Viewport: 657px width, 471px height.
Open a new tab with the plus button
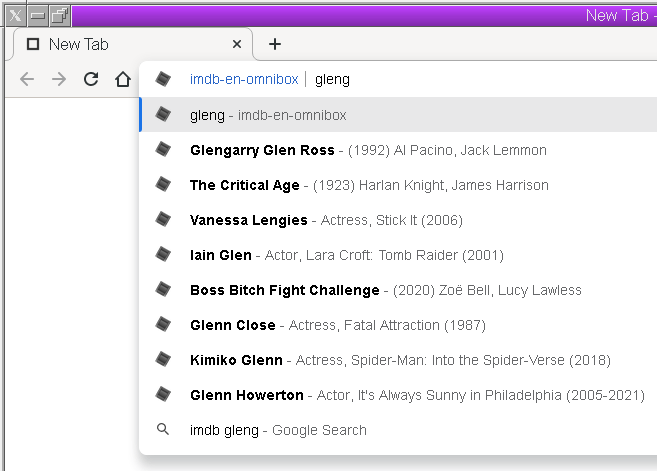[x=275, y=44]
